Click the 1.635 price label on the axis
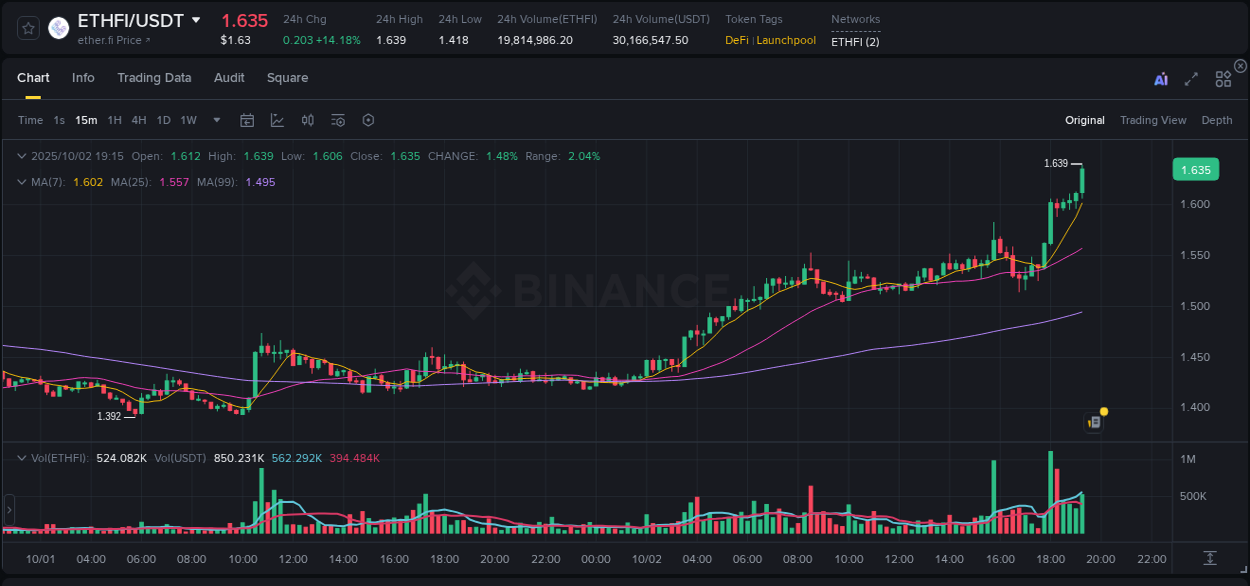The image size is (1250, 586). click(1196, 169)
